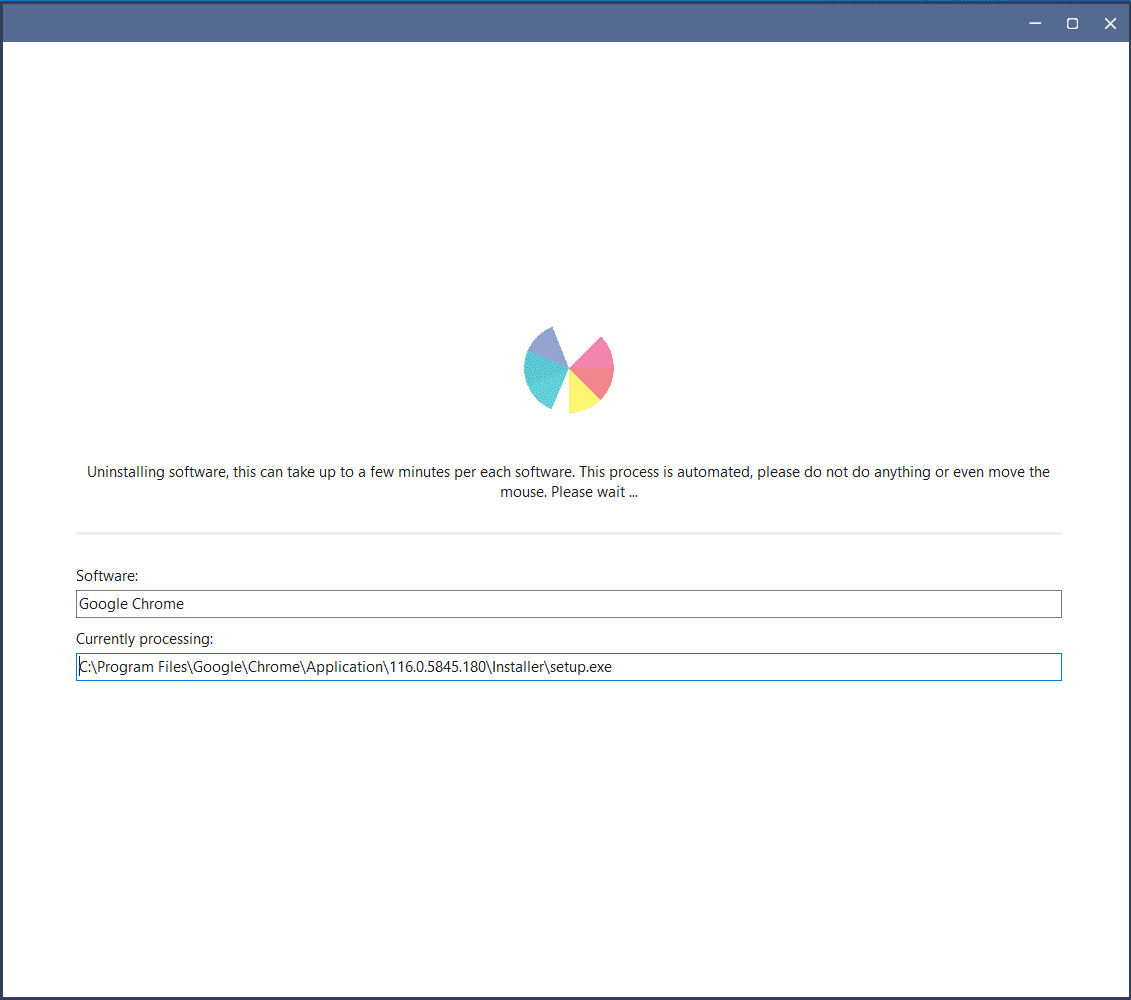Image resolution: width=1131 pixels, height=1000 pixels.
Task: Click the Currently processing path field
Action: point(568,667)
